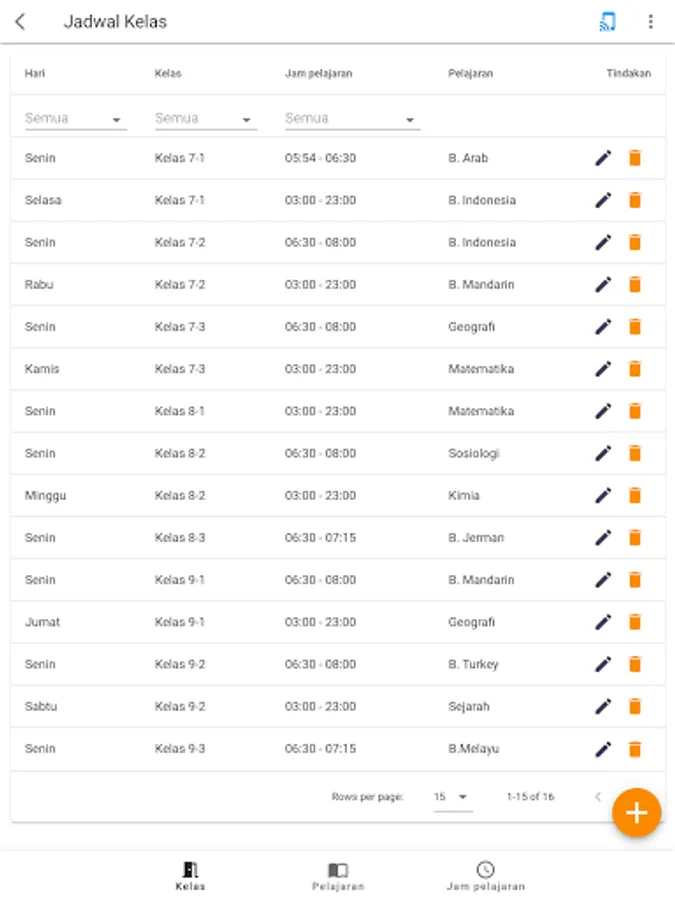Edit the B. Arab schedule row
The width and height of the screenshot is (675, 900).
click(x=603, y=158)
